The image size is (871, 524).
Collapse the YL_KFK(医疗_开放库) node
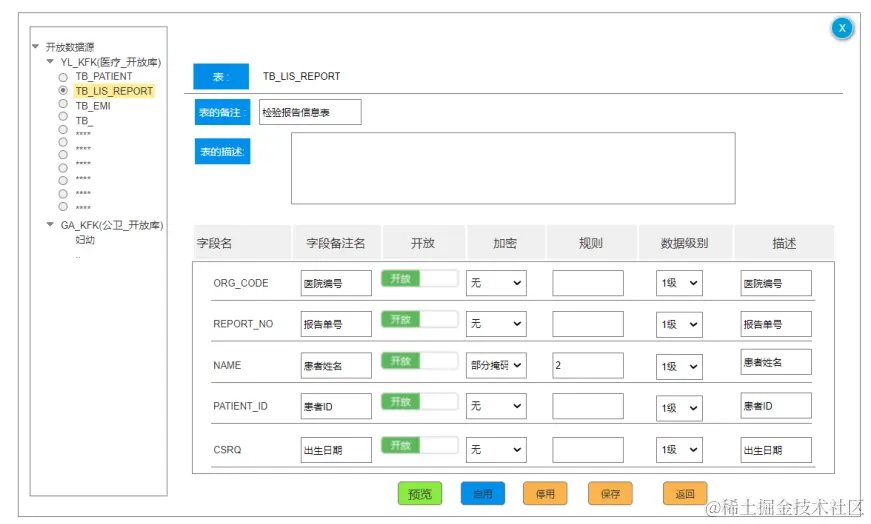click(50, 62)
